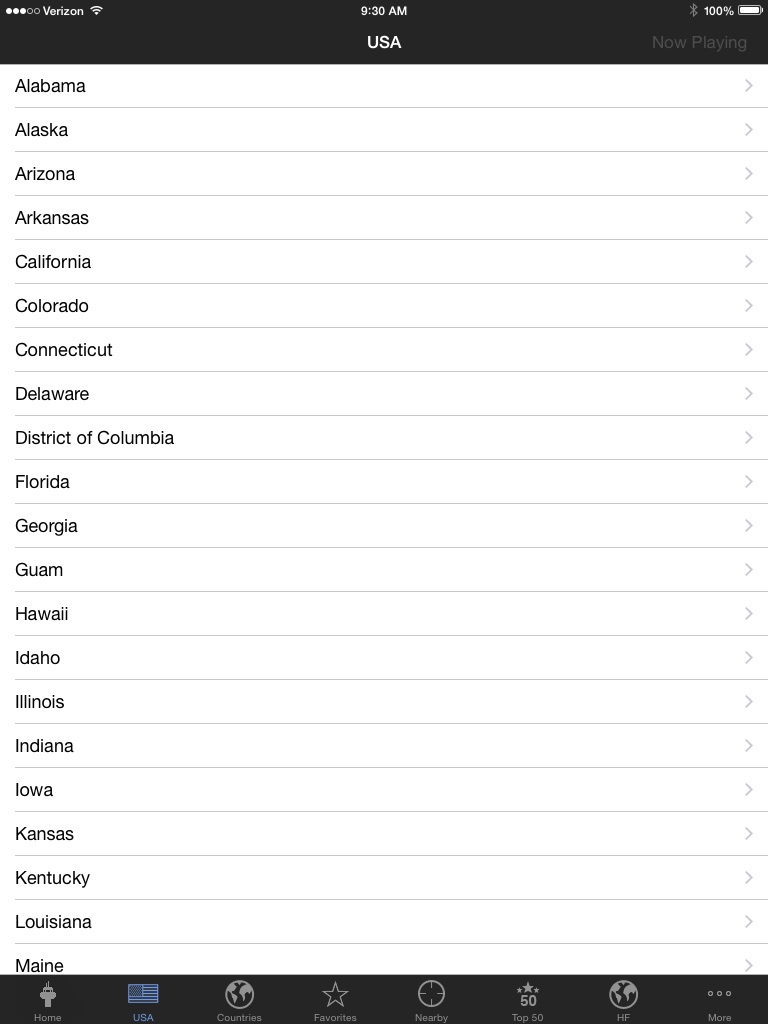Click the Now Playing button

click(x=699, y=42)
